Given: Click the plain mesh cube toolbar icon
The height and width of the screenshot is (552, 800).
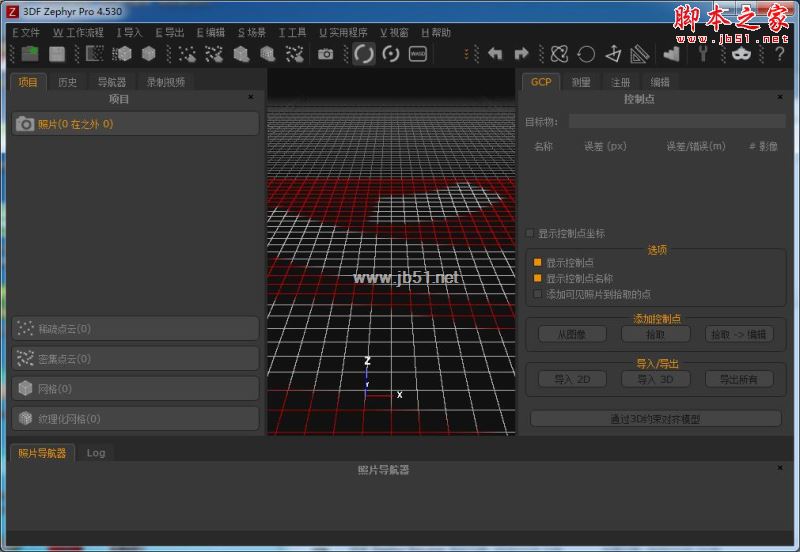Looking at the screenshot, I should click(x=148, y=54).
